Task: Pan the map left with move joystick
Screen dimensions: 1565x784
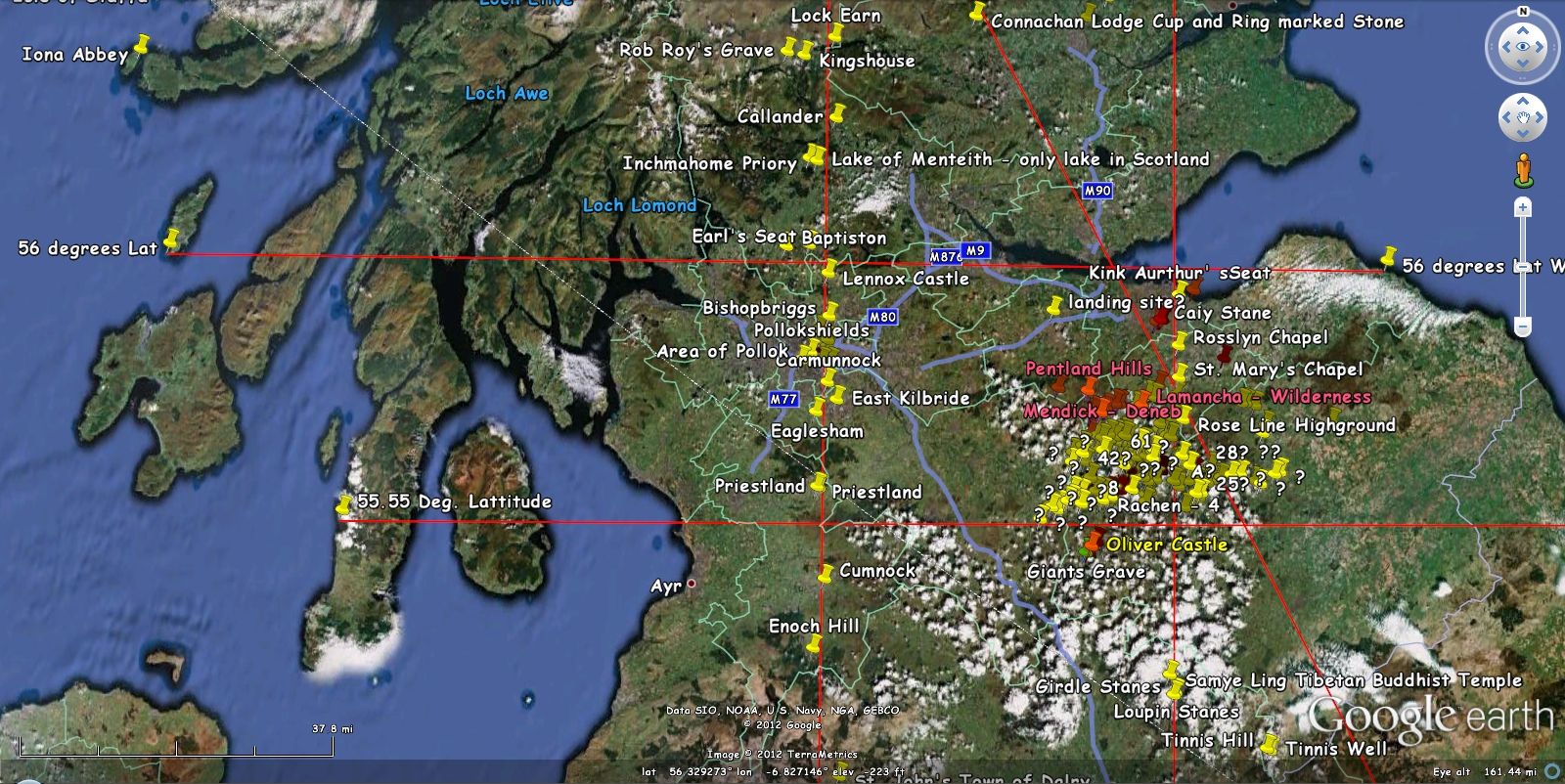Action: pyautogui.click(x=1507, y=118)
